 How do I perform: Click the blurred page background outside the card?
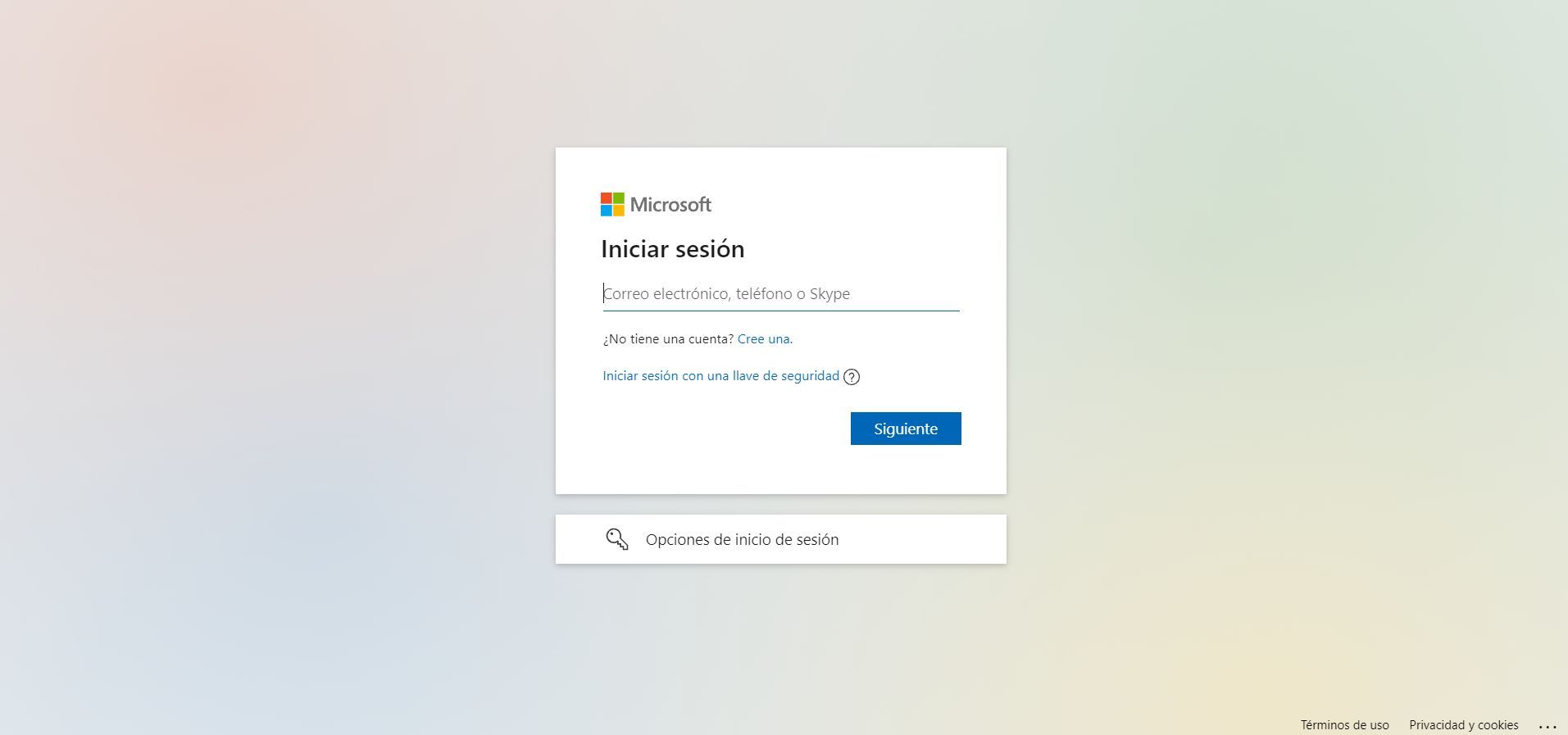[x=287, y=369]
